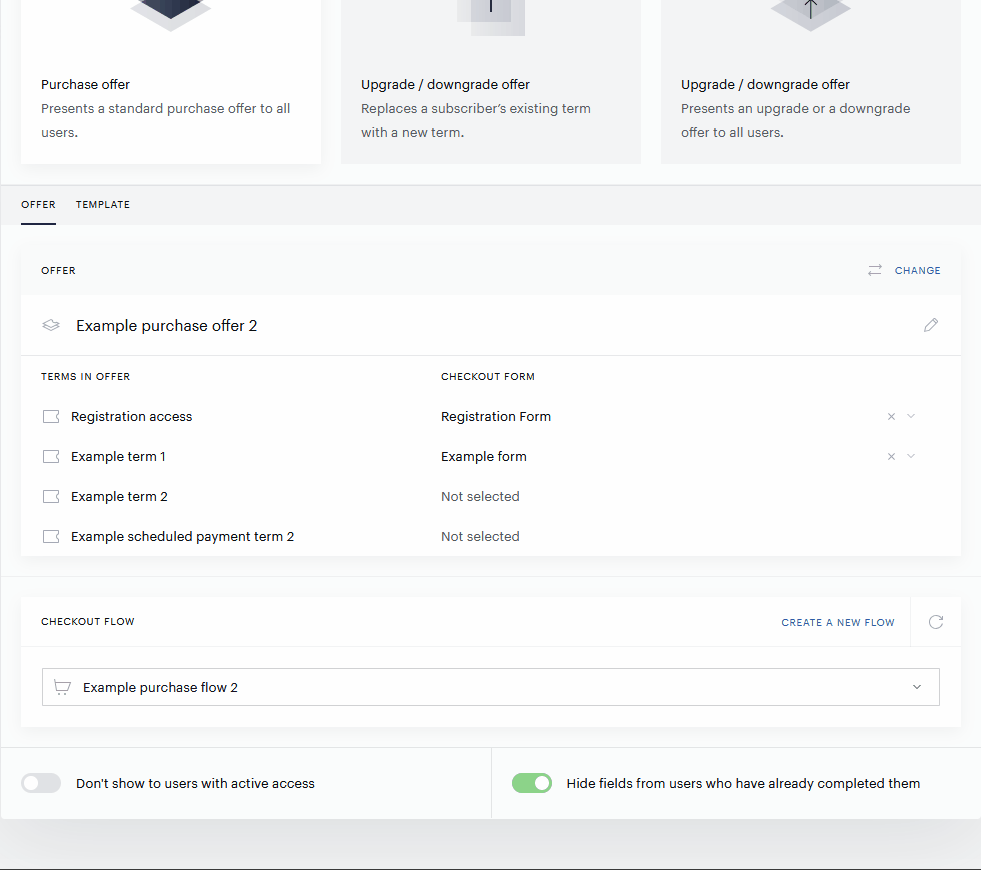Click the refresh icon in Checkout Flow
This screenshot has height=870, width=981.
tap(936, 622)
